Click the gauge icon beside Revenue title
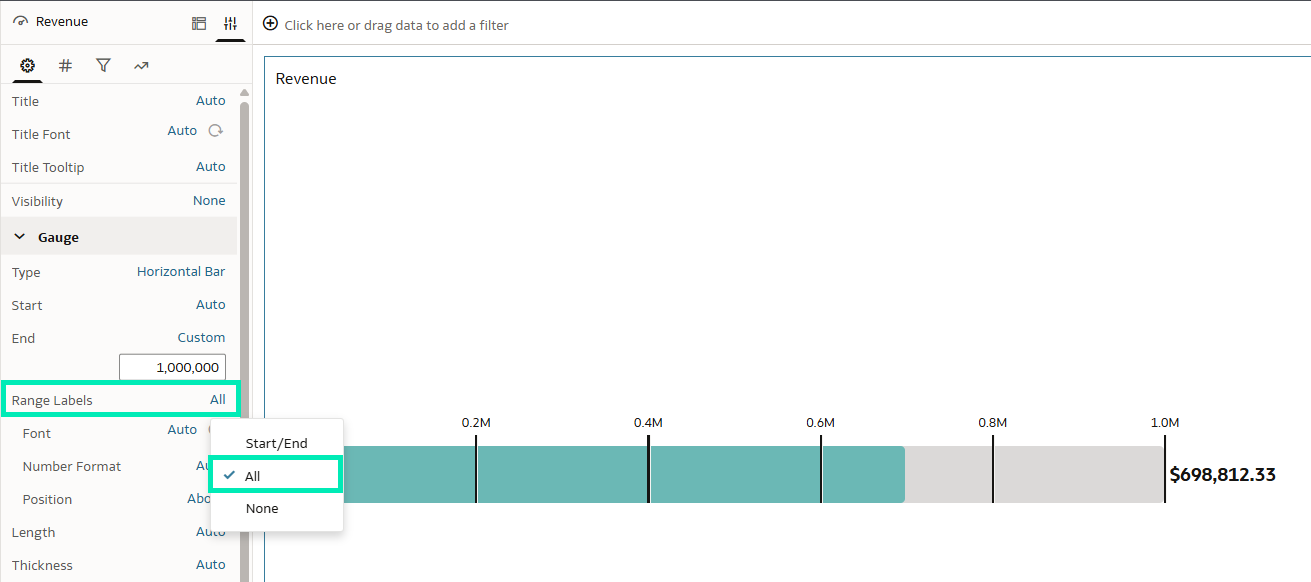Image resolution: width=1311 pixels, height=582 pixels. [20, 22]
